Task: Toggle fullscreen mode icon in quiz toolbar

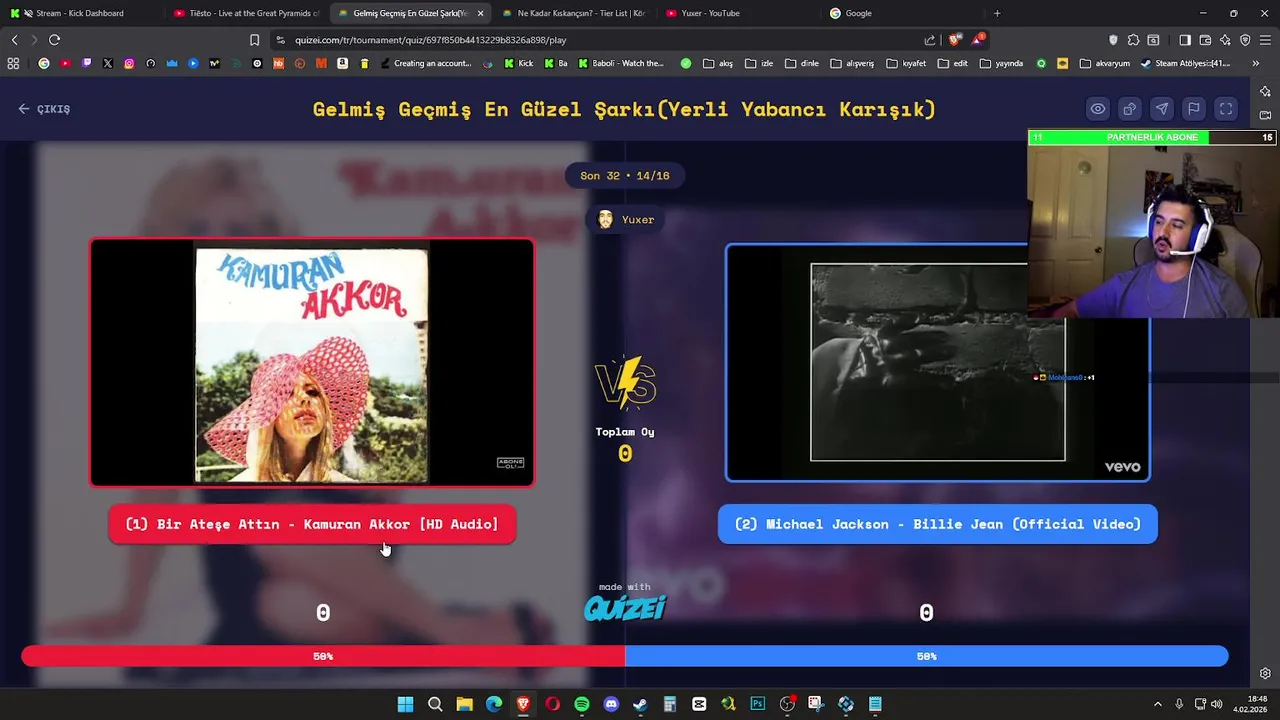Action: pos(1226,109)
